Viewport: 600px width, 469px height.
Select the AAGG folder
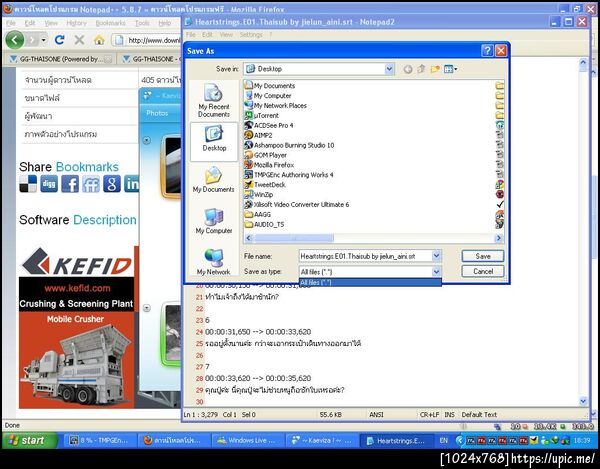(x=258, y=215)
